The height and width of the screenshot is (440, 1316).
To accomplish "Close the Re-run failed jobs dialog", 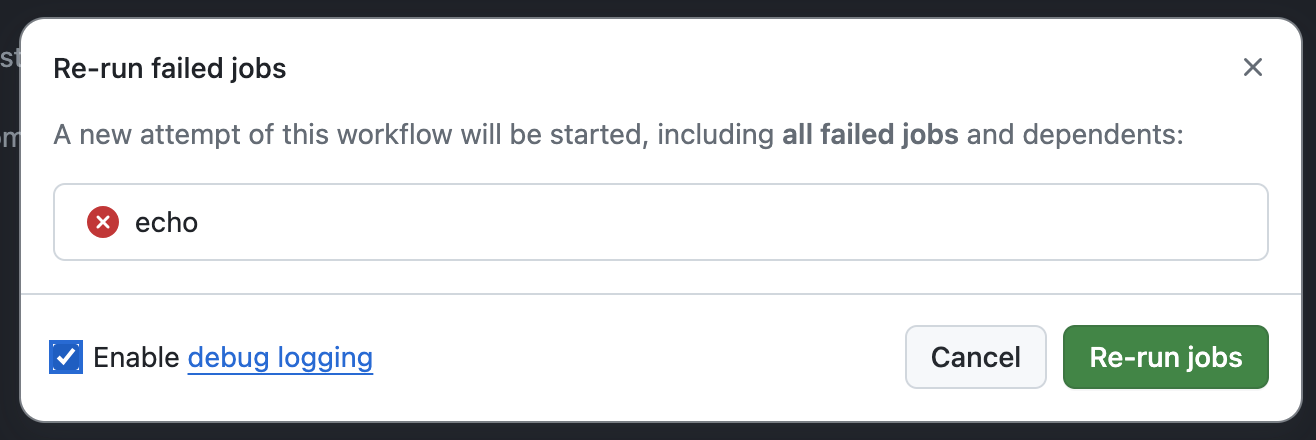I will pos(1252,68).
